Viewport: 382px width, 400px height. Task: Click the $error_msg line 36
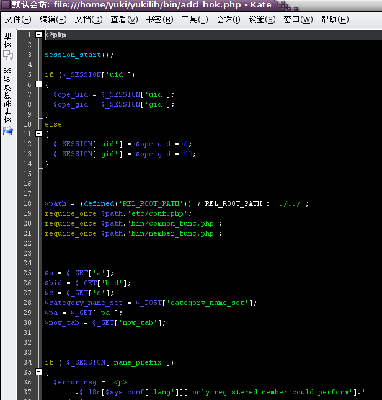90,382
